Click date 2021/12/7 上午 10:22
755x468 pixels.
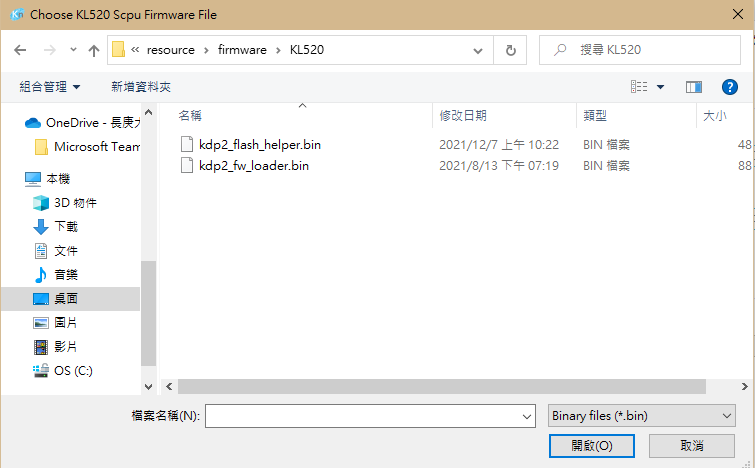[x=499, y=144]
